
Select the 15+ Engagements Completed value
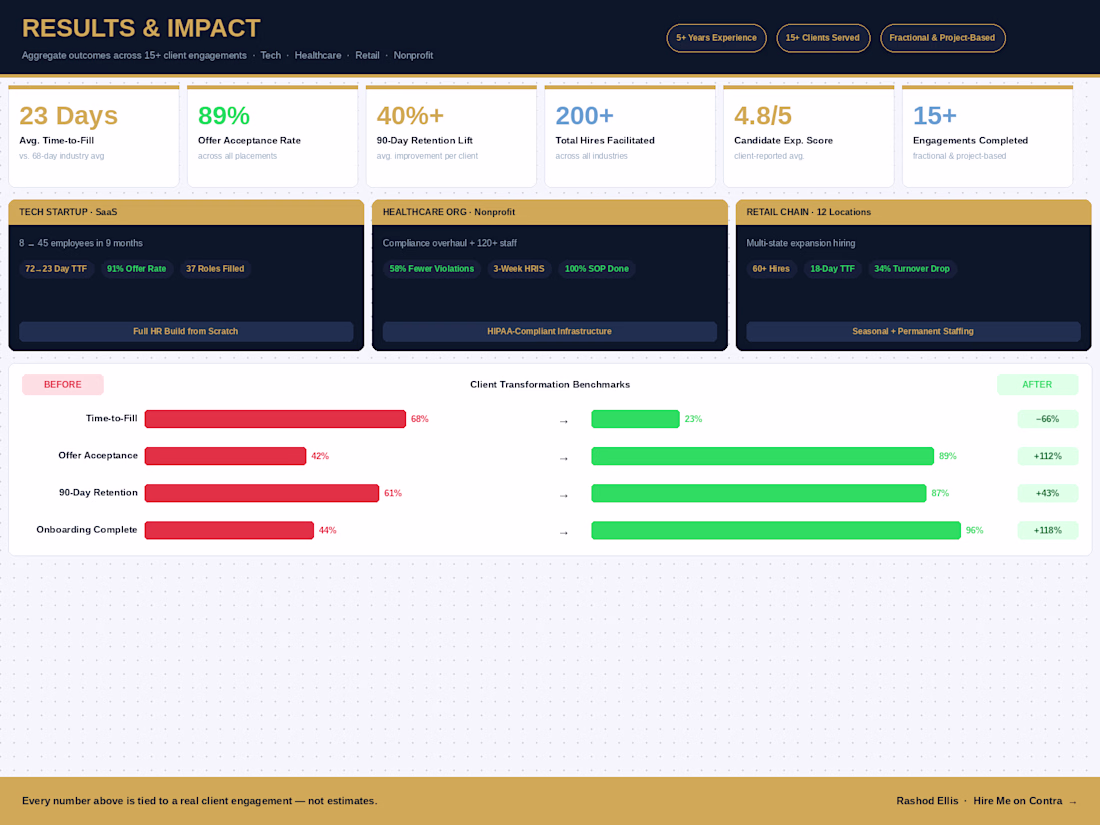(934, 116)
